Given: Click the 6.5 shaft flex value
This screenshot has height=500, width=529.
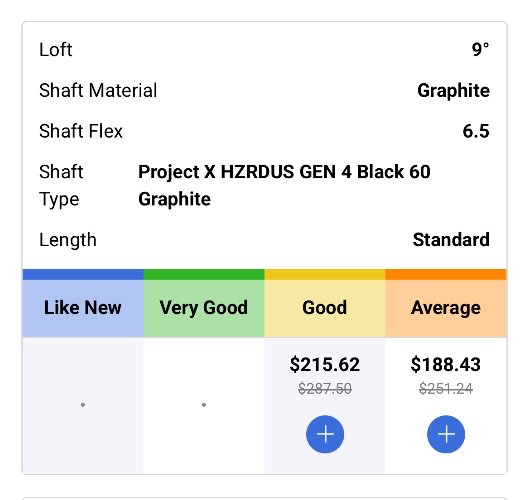Looking at the screenshot, I should [x=476, y=131].
